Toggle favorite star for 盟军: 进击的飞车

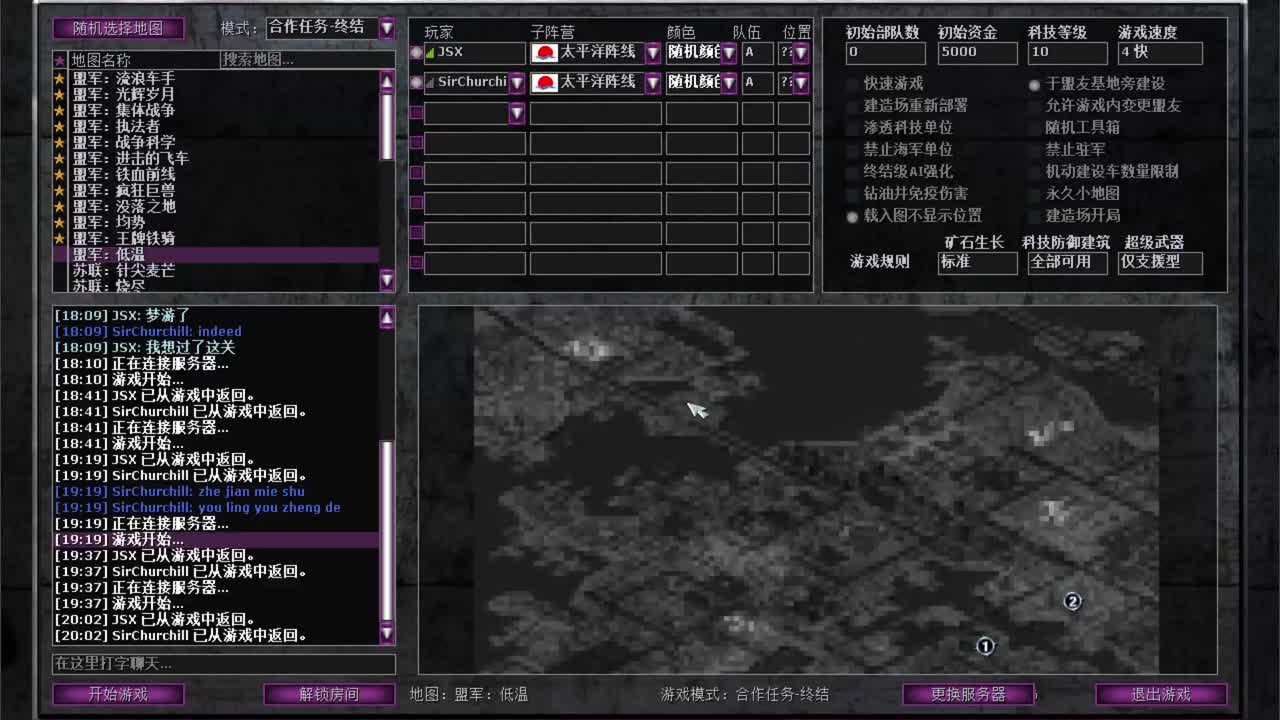coord(60,158)
